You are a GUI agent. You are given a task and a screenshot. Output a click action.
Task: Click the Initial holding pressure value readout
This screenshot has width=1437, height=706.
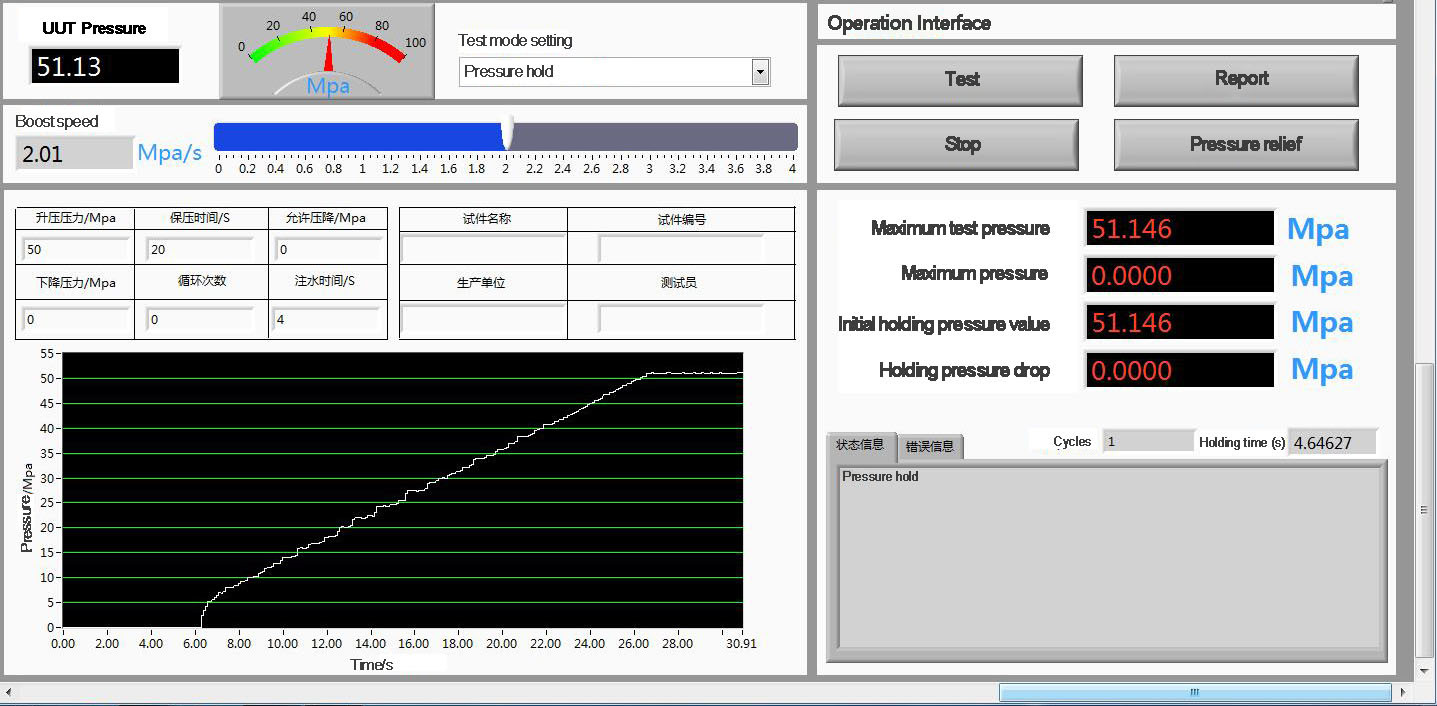pyautogui.click(x=1180, y=322)
